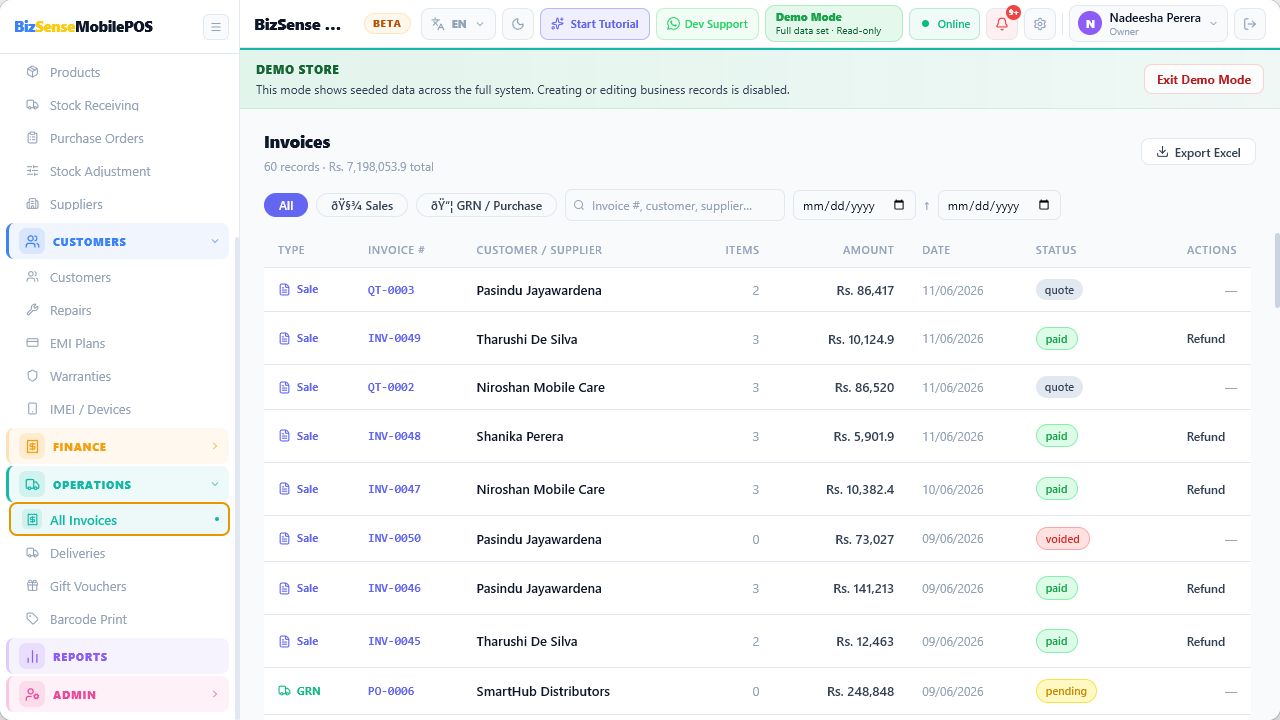Open invoice INV-0046 link
The height and width of the screenshot is (720, 1280).
pyautogui.click(x=394, y=588)
